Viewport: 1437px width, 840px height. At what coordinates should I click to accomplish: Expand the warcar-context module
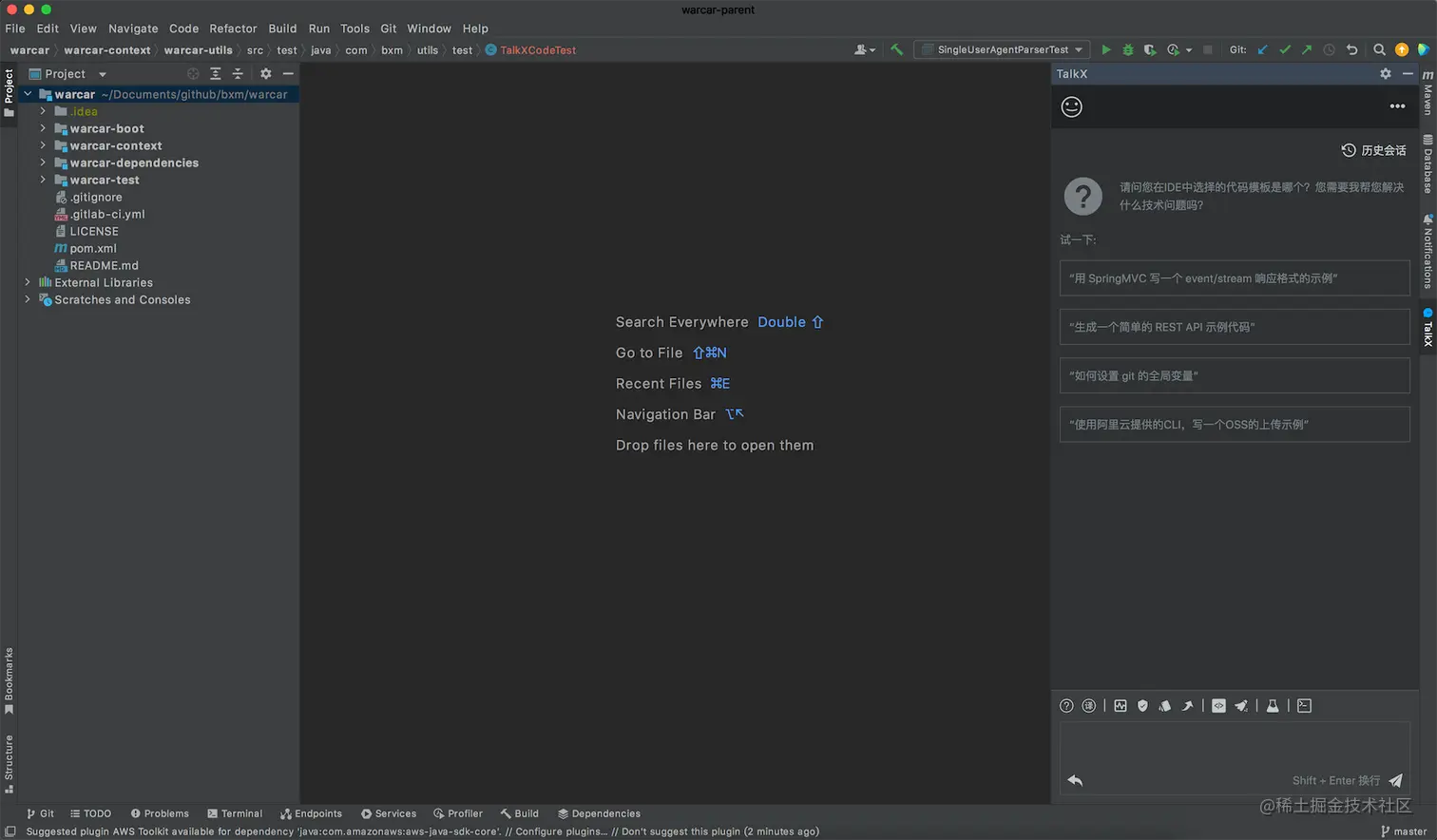coord(43,145)
